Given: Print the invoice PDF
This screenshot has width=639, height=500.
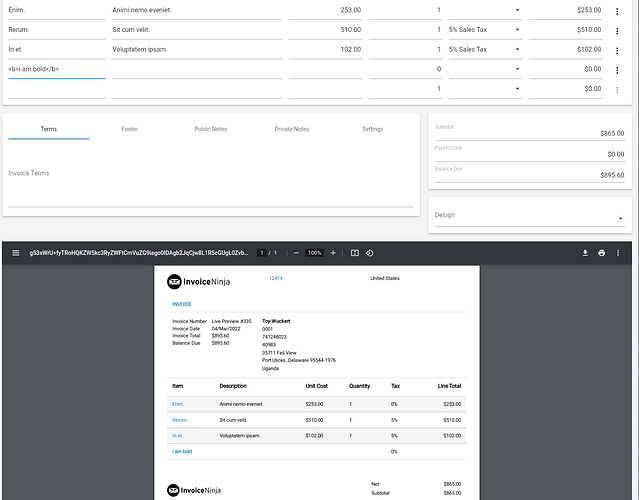Looking at the screenshot, I should tap(602, 253).
